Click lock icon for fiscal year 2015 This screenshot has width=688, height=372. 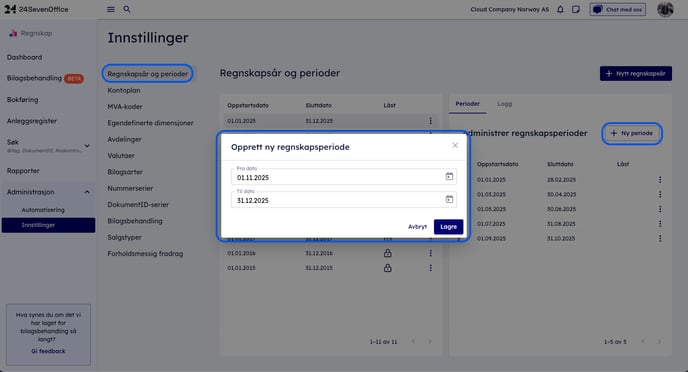[x=387, y=268]
